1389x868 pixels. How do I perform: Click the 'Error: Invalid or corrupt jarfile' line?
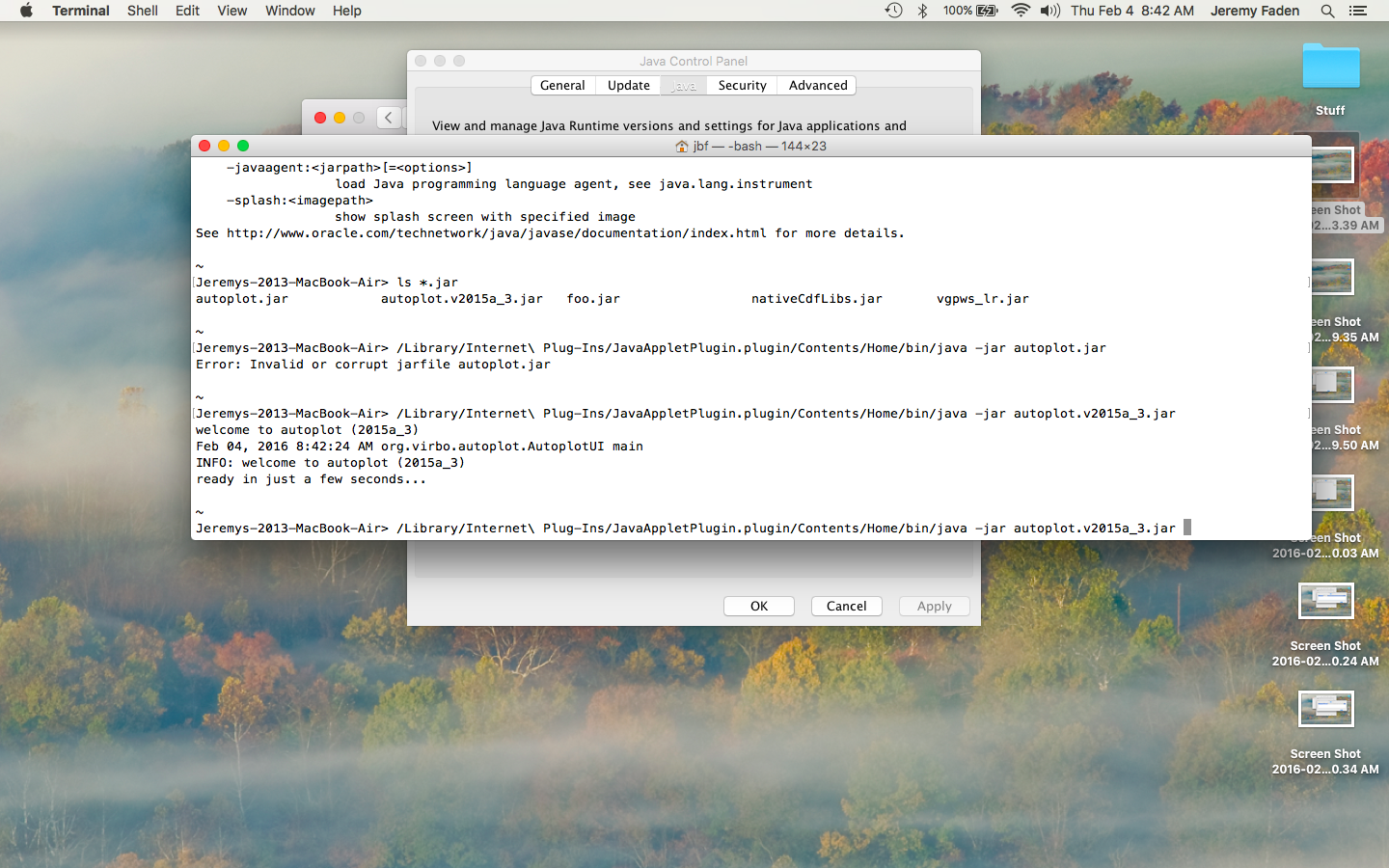[x=373, y=365]
